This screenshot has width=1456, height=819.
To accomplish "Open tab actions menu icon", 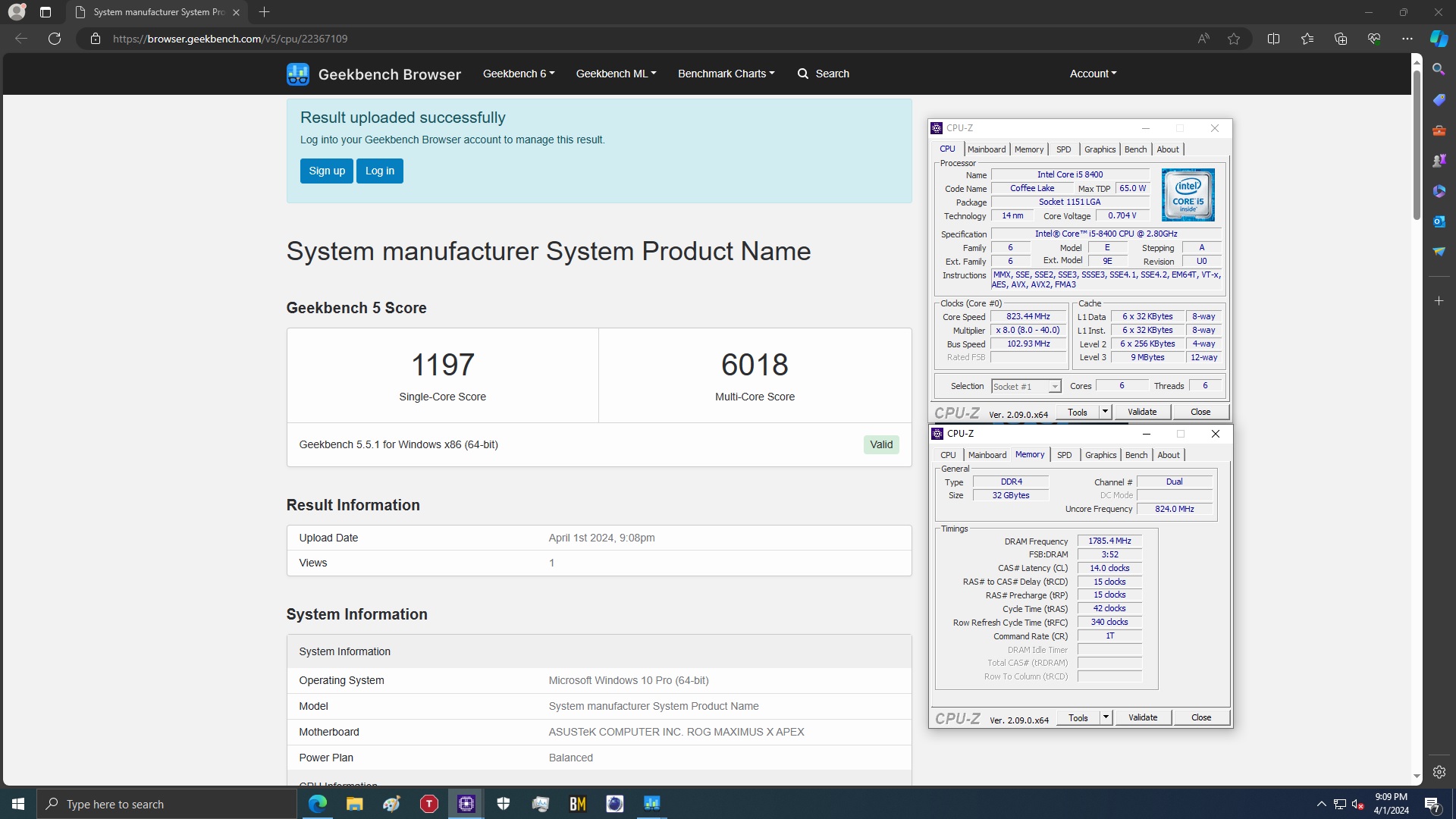I will click(x=45, y=12).
